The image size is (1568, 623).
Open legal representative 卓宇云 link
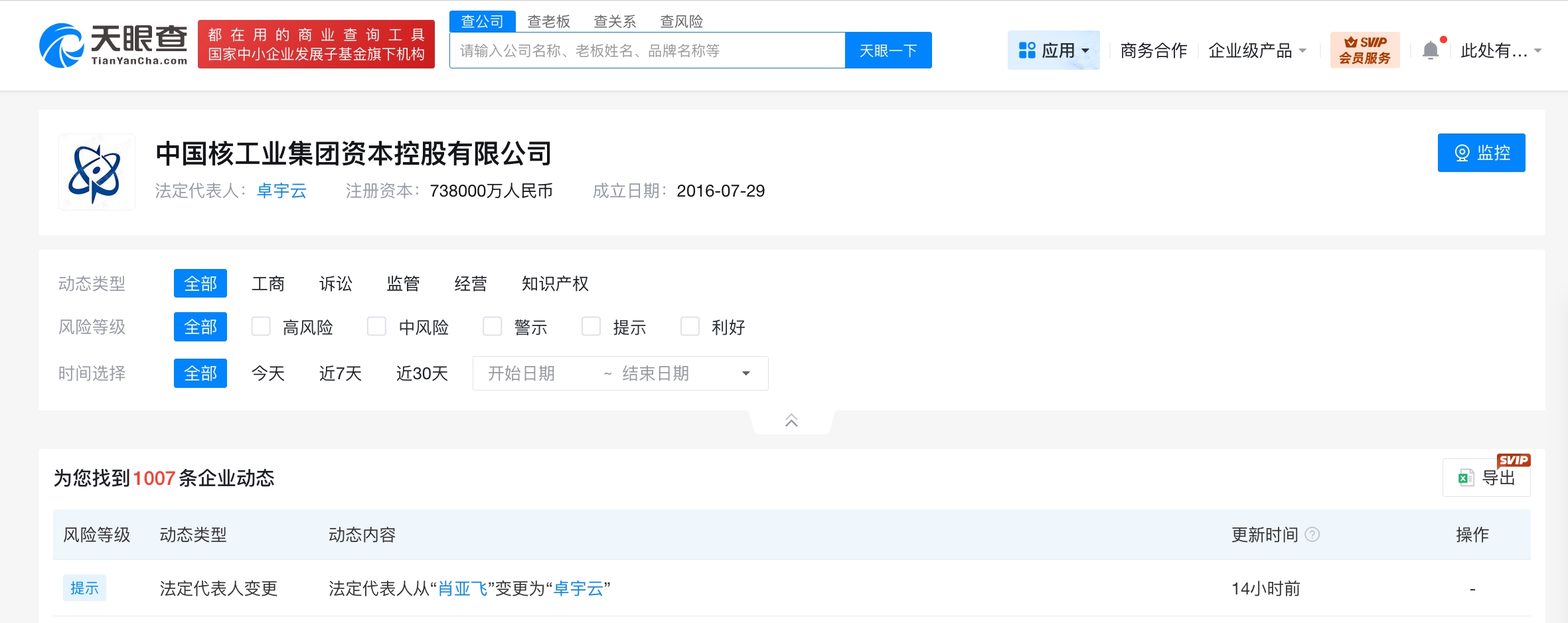[x=281, y=191]
